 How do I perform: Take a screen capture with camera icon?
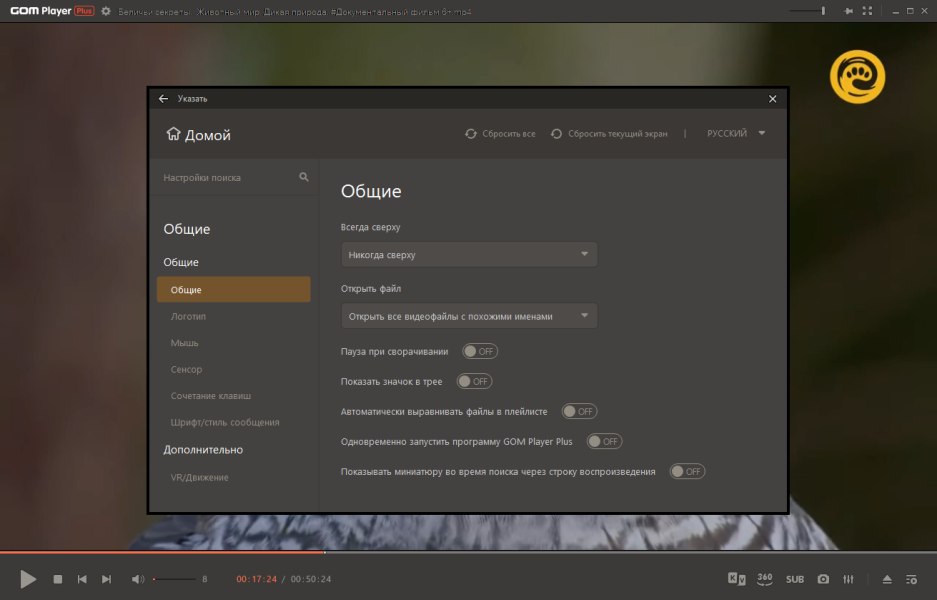pos(823,578)
